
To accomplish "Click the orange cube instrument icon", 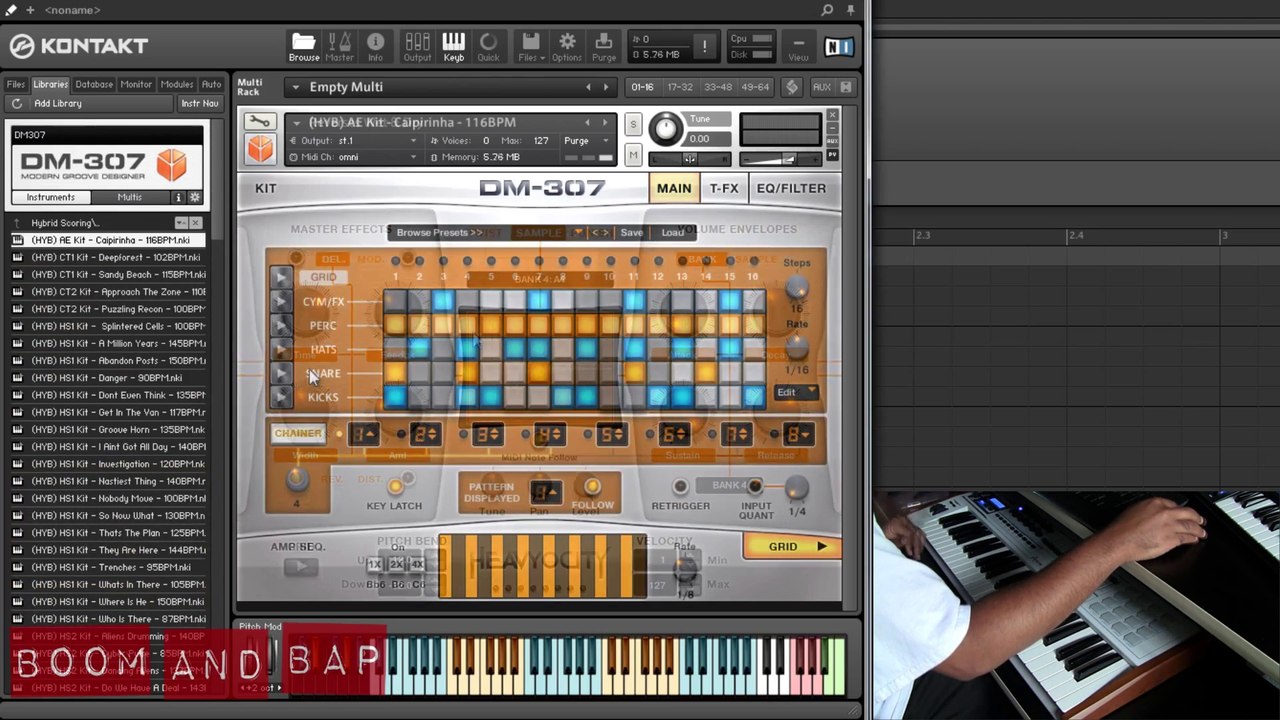I will tap(260, 149).
